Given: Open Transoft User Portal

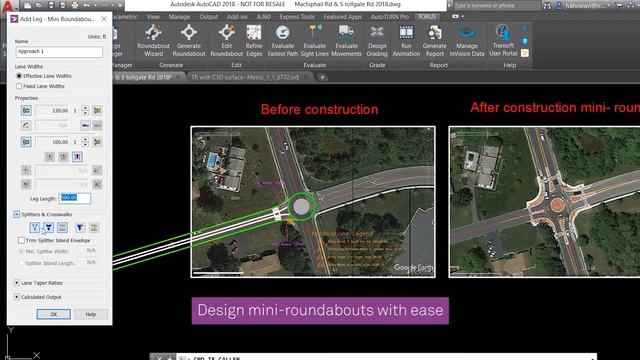Looking at the screenshot, I should tap(503, 40).
